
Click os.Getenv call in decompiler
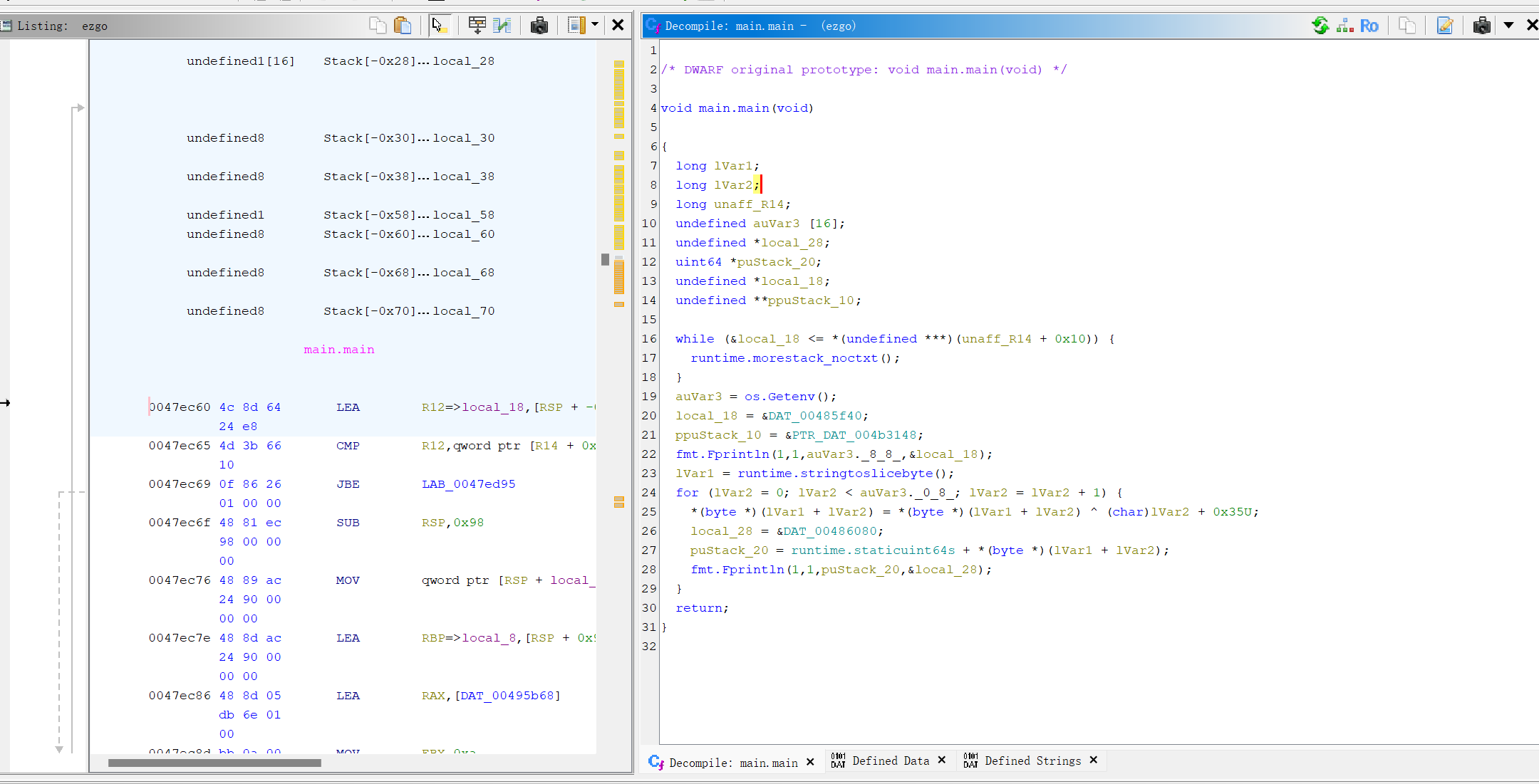pyautogui.click(x=779, y=397)
